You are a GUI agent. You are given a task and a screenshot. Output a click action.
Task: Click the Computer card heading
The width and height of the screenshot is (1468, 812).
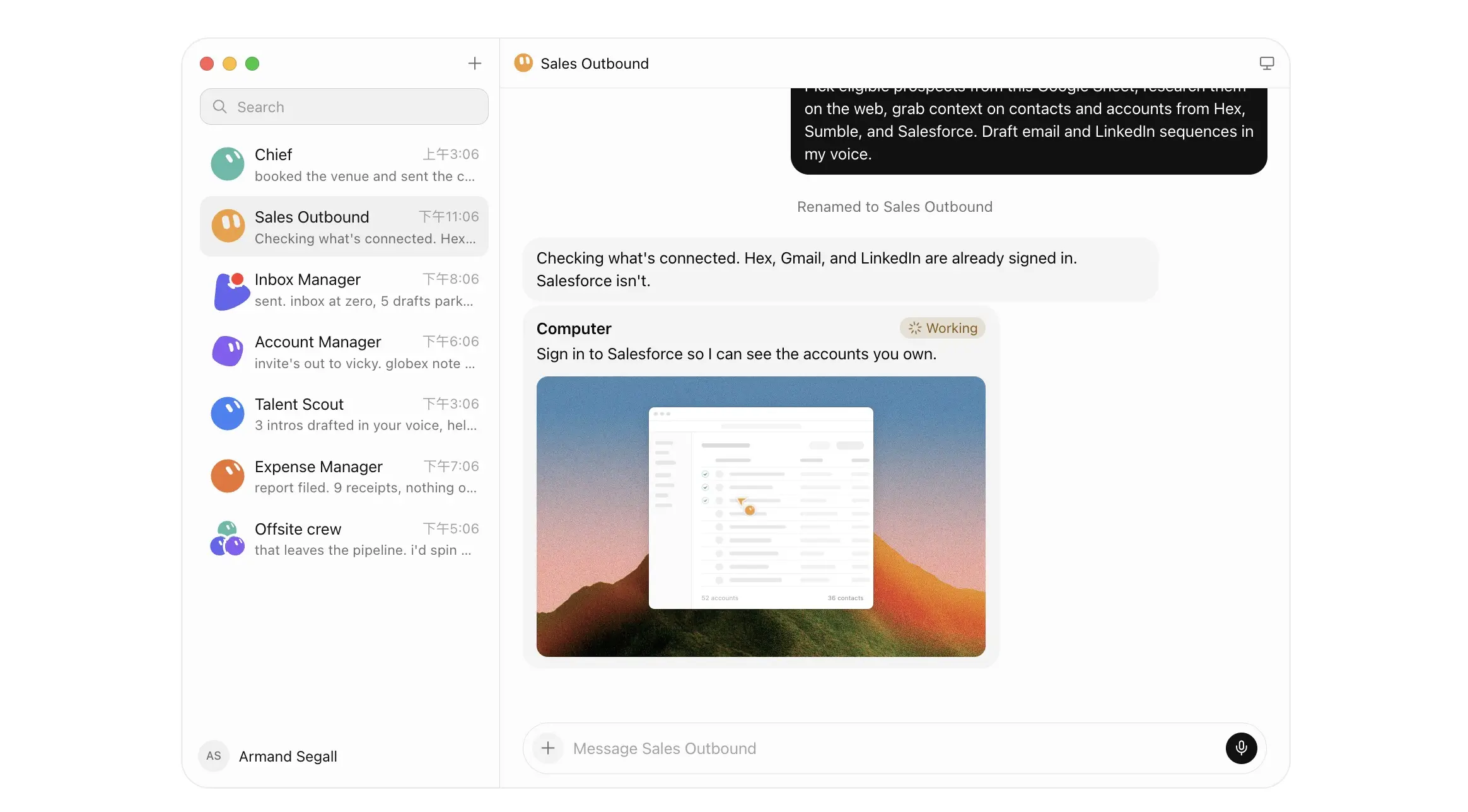click(x=573, y=328)
